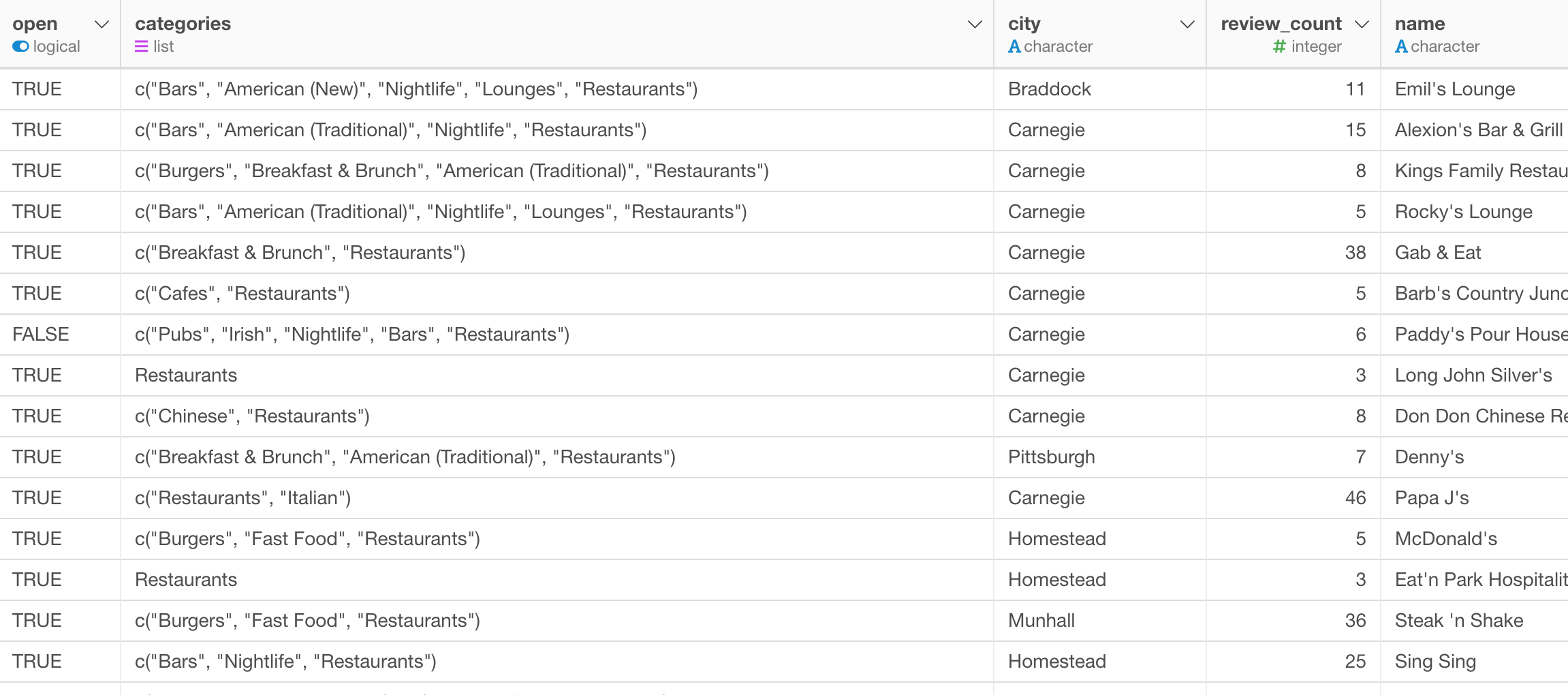Click the character type icon under name
The height and width of the screenshot is (695, 1568).
1401,46
